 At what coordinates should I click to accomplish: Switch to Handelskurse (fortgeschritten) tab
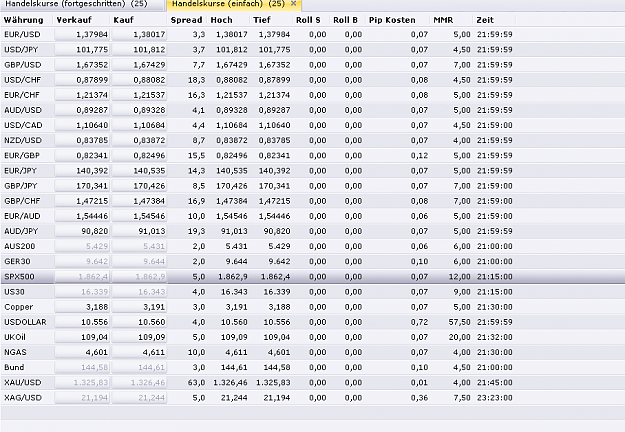click(x=82, y=4)
